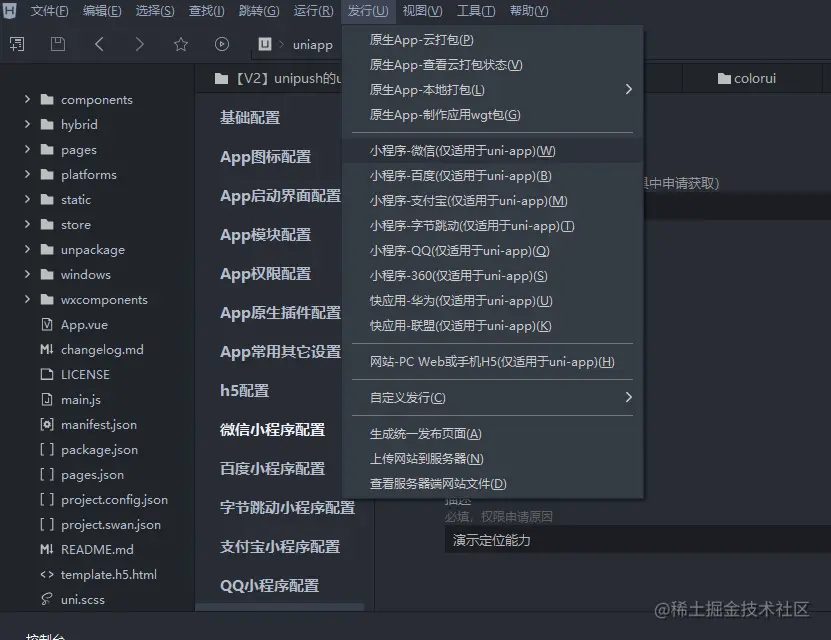
Task: Click uniapp in the breadcrumb path
Action: point(313,45)
